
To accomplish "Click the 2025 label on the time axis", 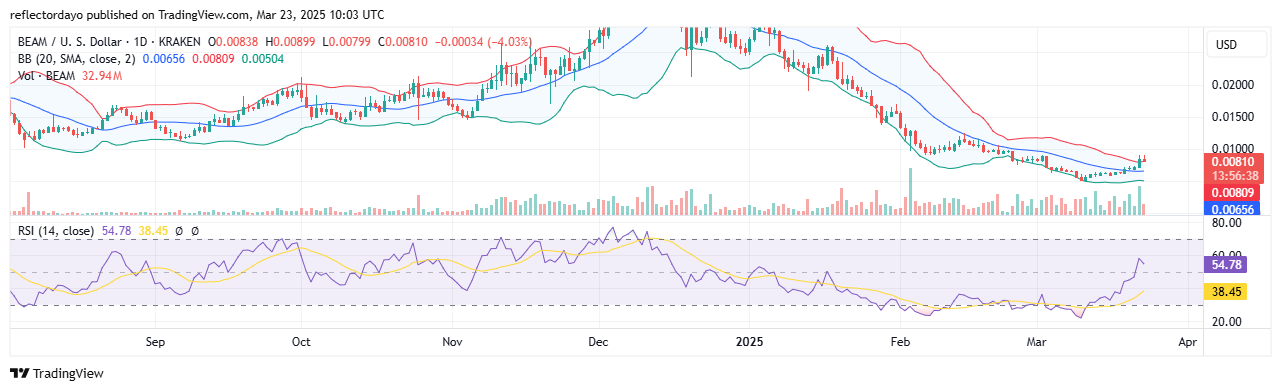I will (749, 342).
